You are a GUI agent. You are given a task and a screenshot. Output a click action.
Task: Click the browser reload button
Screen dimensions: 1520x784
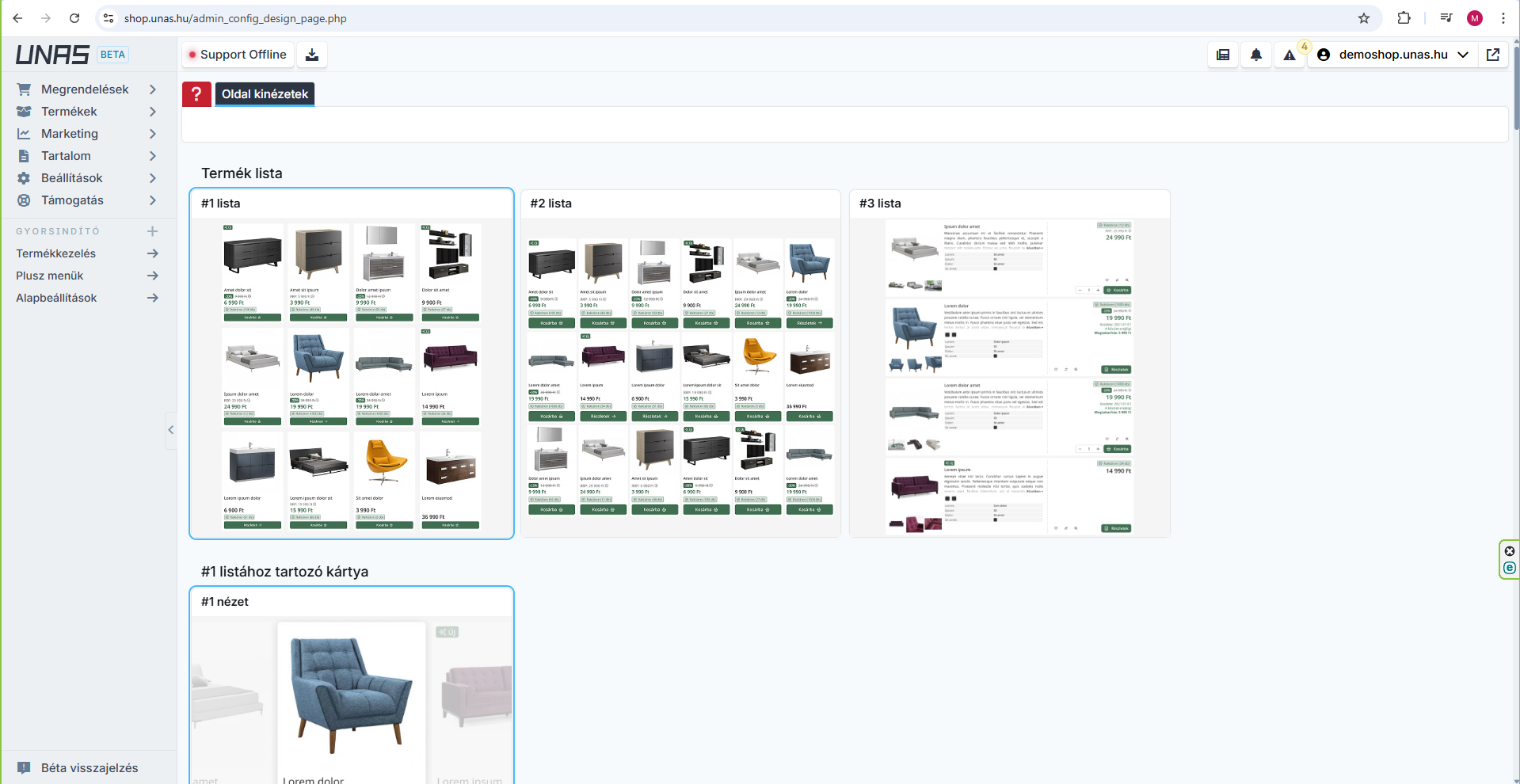click(74, 18)
